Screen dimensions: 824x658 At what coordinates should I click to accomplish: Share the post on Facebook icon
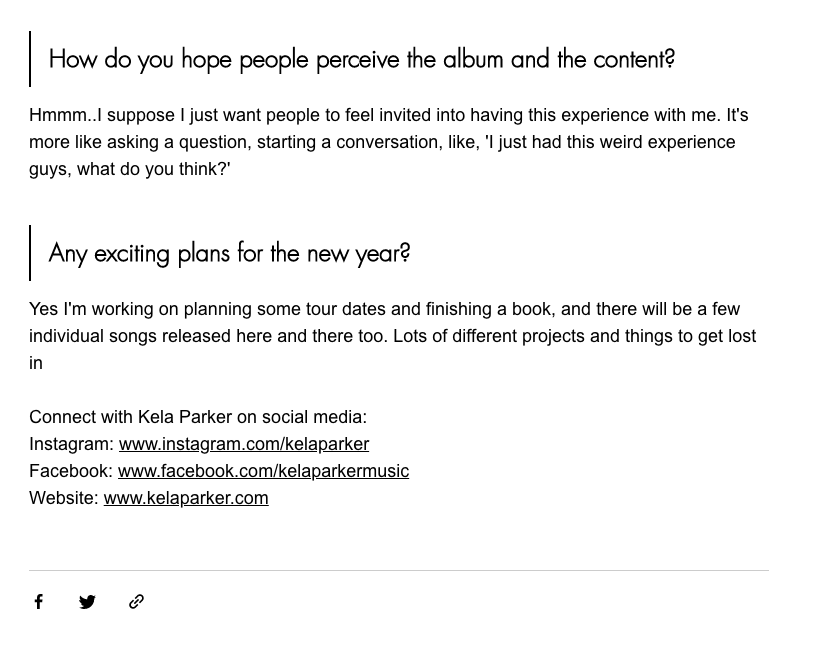(x=38, y=601)
